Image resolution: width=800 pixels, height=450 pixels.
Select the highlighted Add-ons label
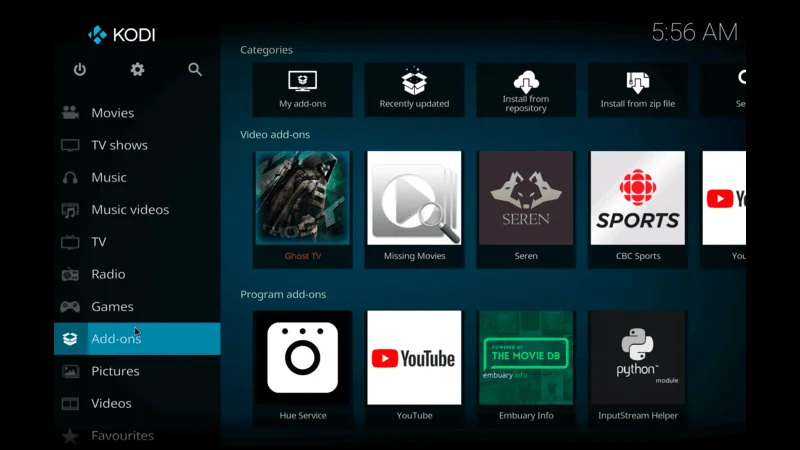116,339
